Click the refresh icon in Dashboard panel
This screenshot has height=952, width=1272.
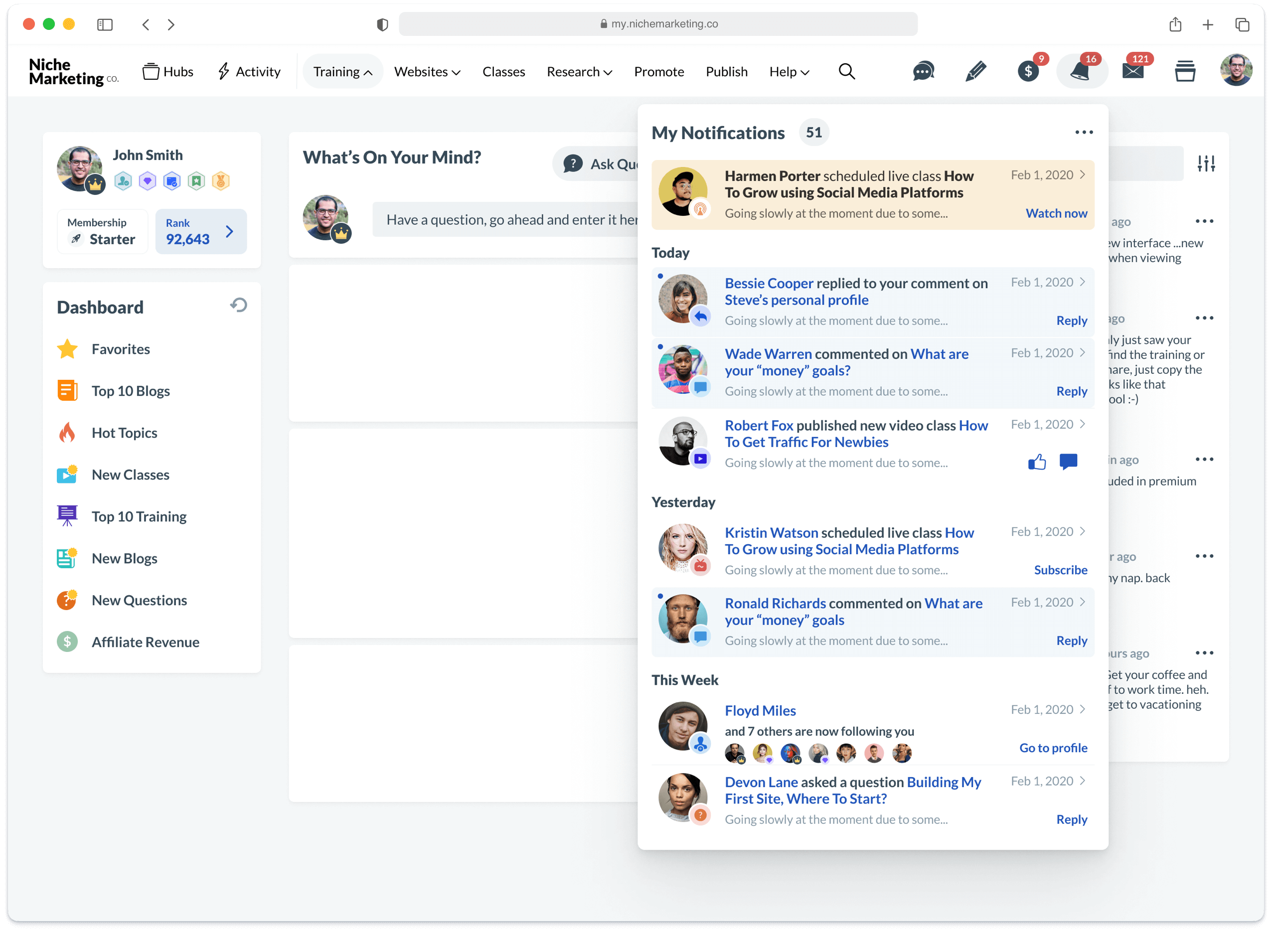238,305
